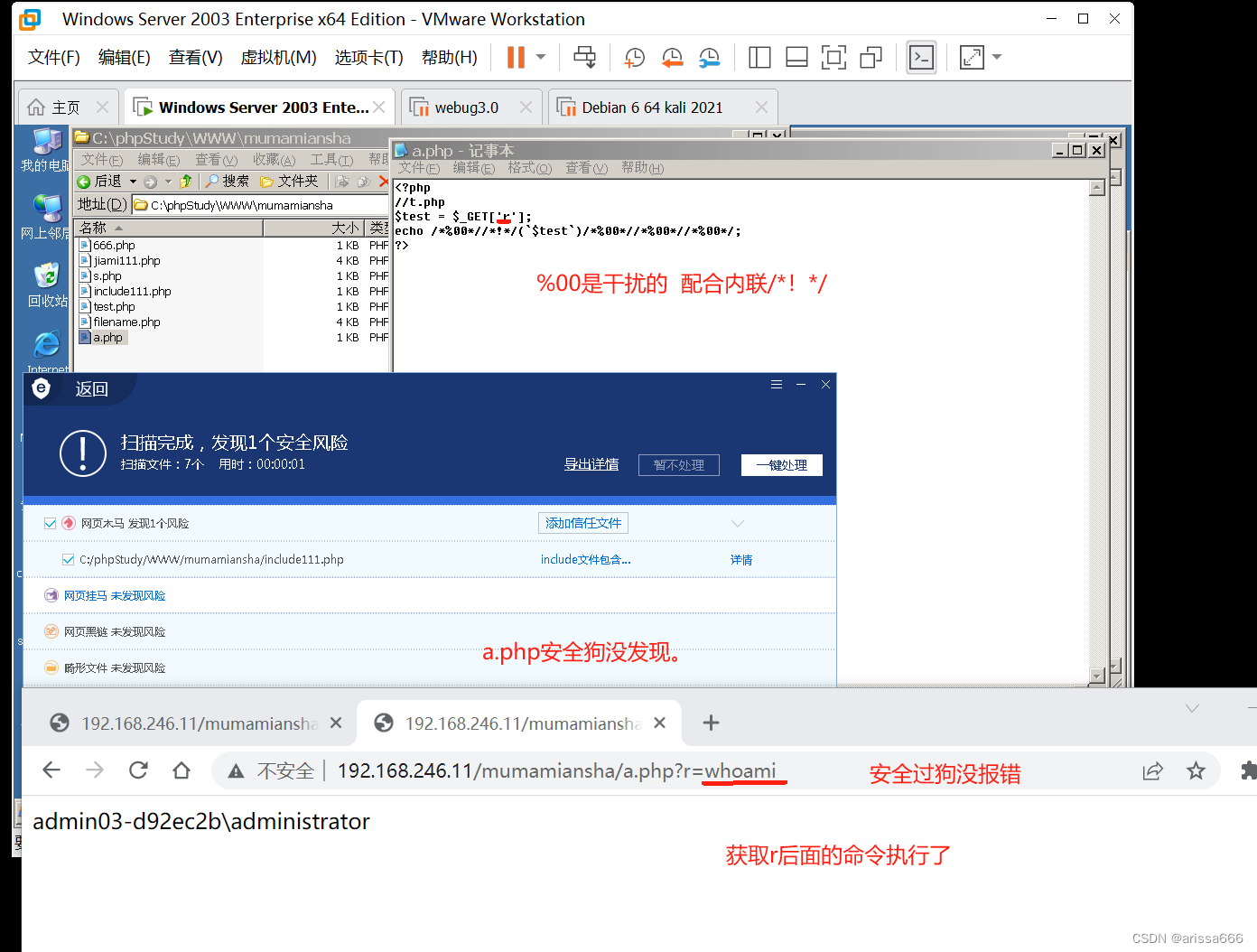Switch VMware to full screen mode
Image resolution: width=1257 pixels, height=952 pixels.
click(833, 58)
